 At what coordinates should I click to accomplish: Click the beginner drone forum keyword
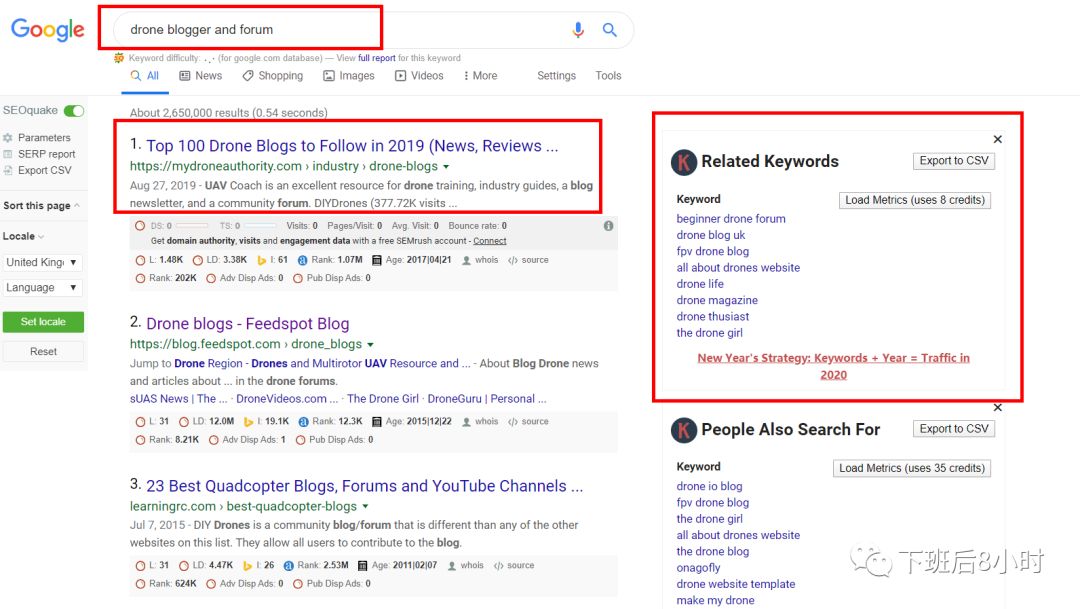(x=731, y=218)
